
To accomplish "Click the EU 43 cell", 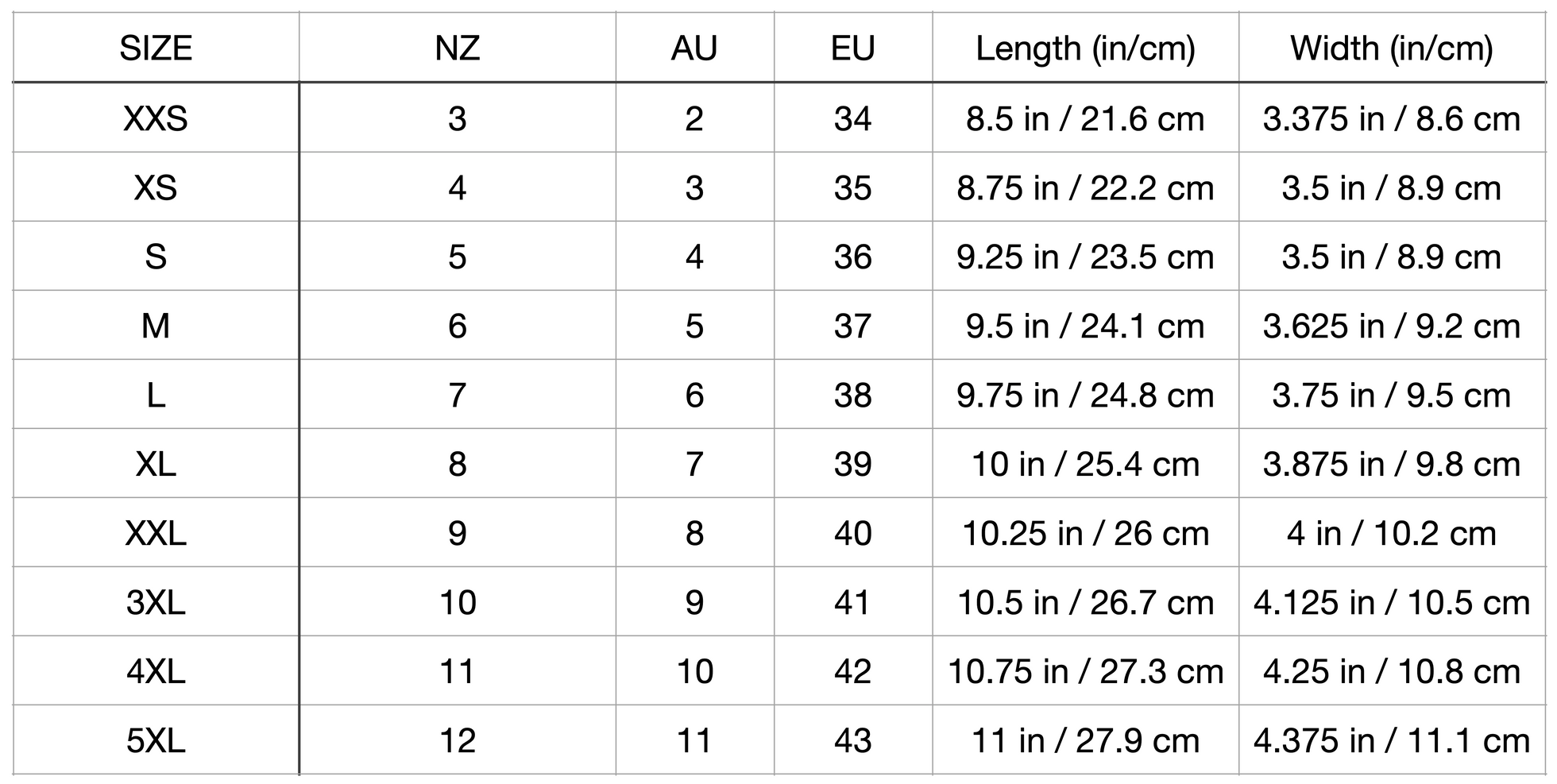I will pos(853,740).
